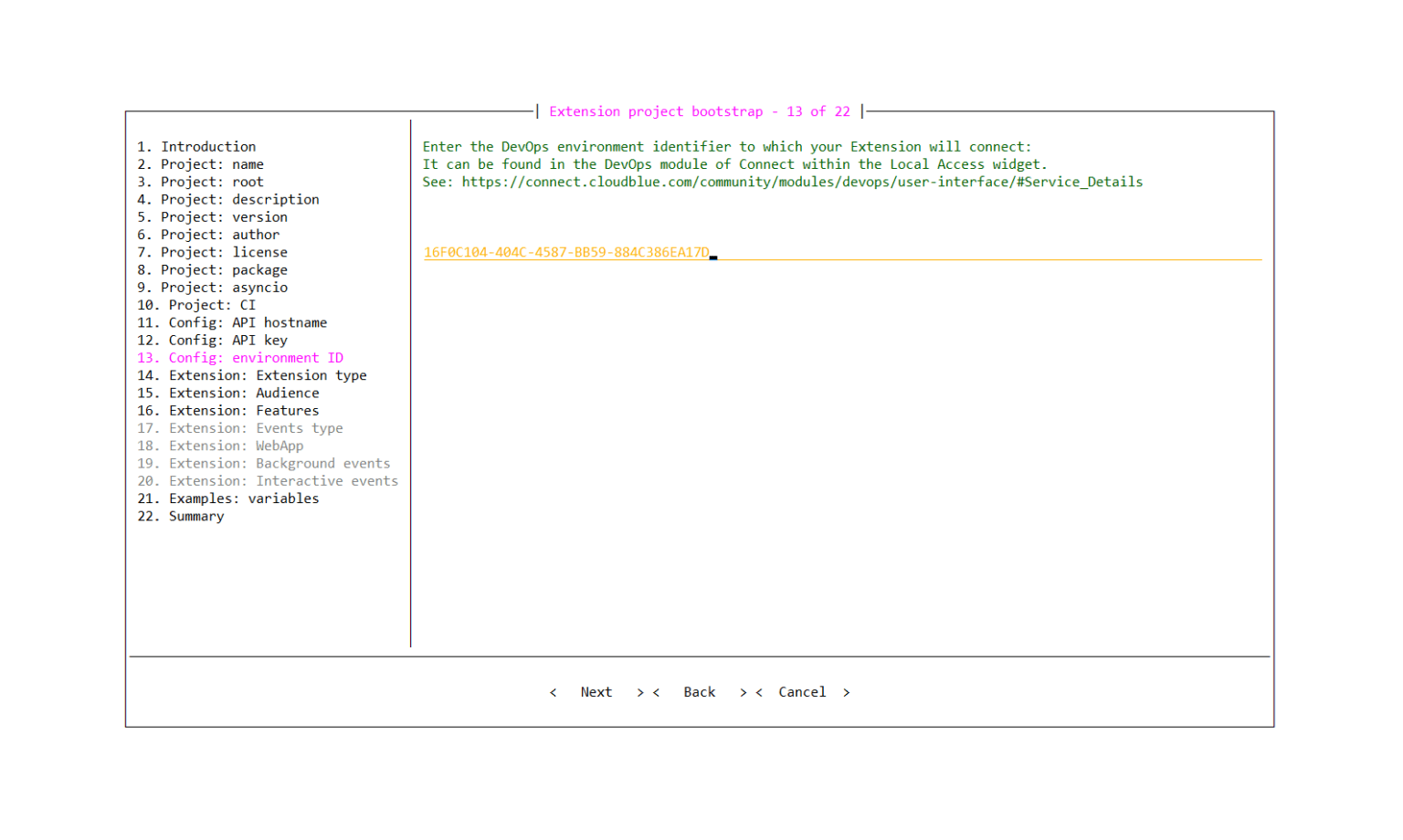Select step 15 Extension: Audience
1403x840 pixels.
point(228,394)
